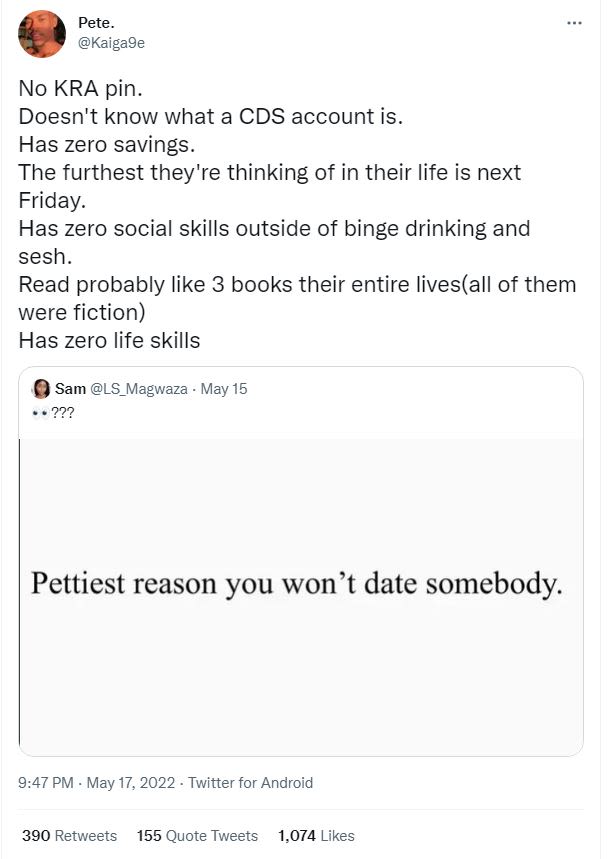Open Pete's profile picture avatar
Screen dimensions: 612x859
(x=42, y=33)
